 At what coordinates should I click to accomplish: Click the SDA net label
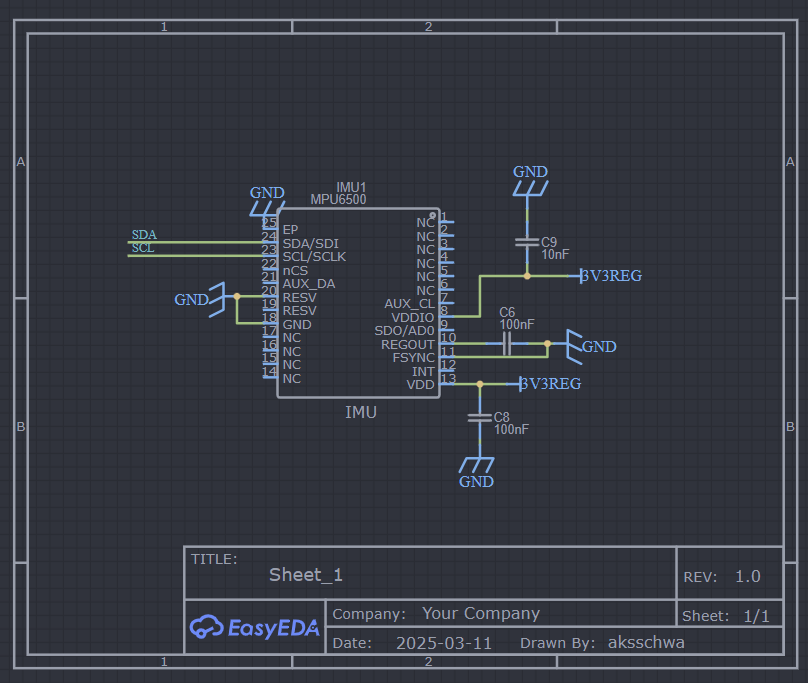144,235
